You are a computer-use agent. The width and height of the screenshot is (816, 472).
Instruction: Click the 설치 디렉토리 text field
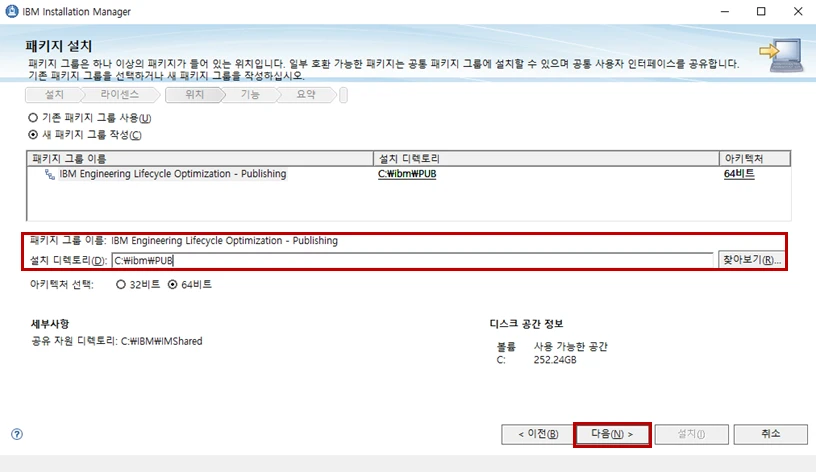click(412, 260)
